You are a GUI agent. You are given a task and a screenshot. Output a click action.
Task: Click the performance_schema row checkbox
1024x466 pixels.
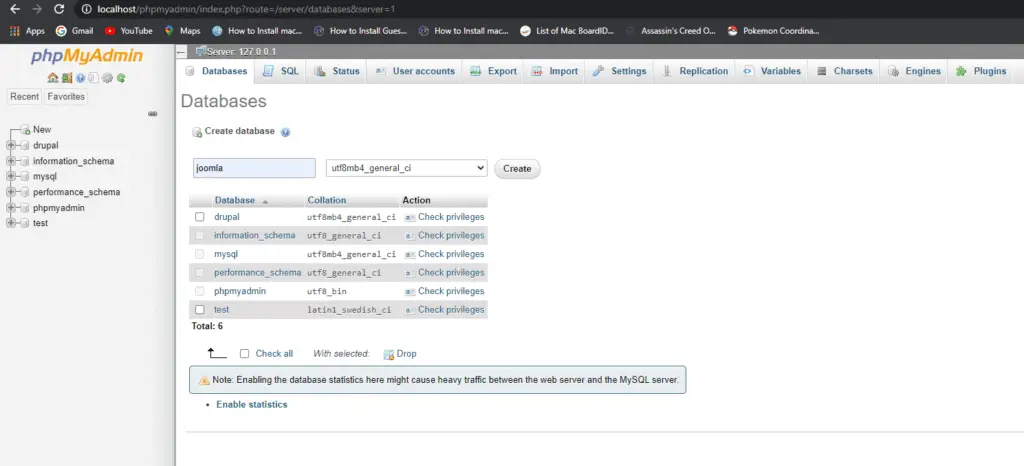[x=200, y=273]
